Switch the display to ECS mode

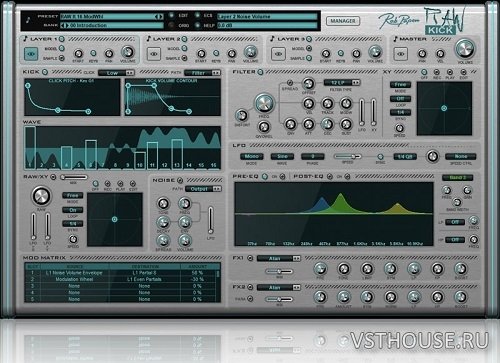pyautogui.click(x=197, y=15)
